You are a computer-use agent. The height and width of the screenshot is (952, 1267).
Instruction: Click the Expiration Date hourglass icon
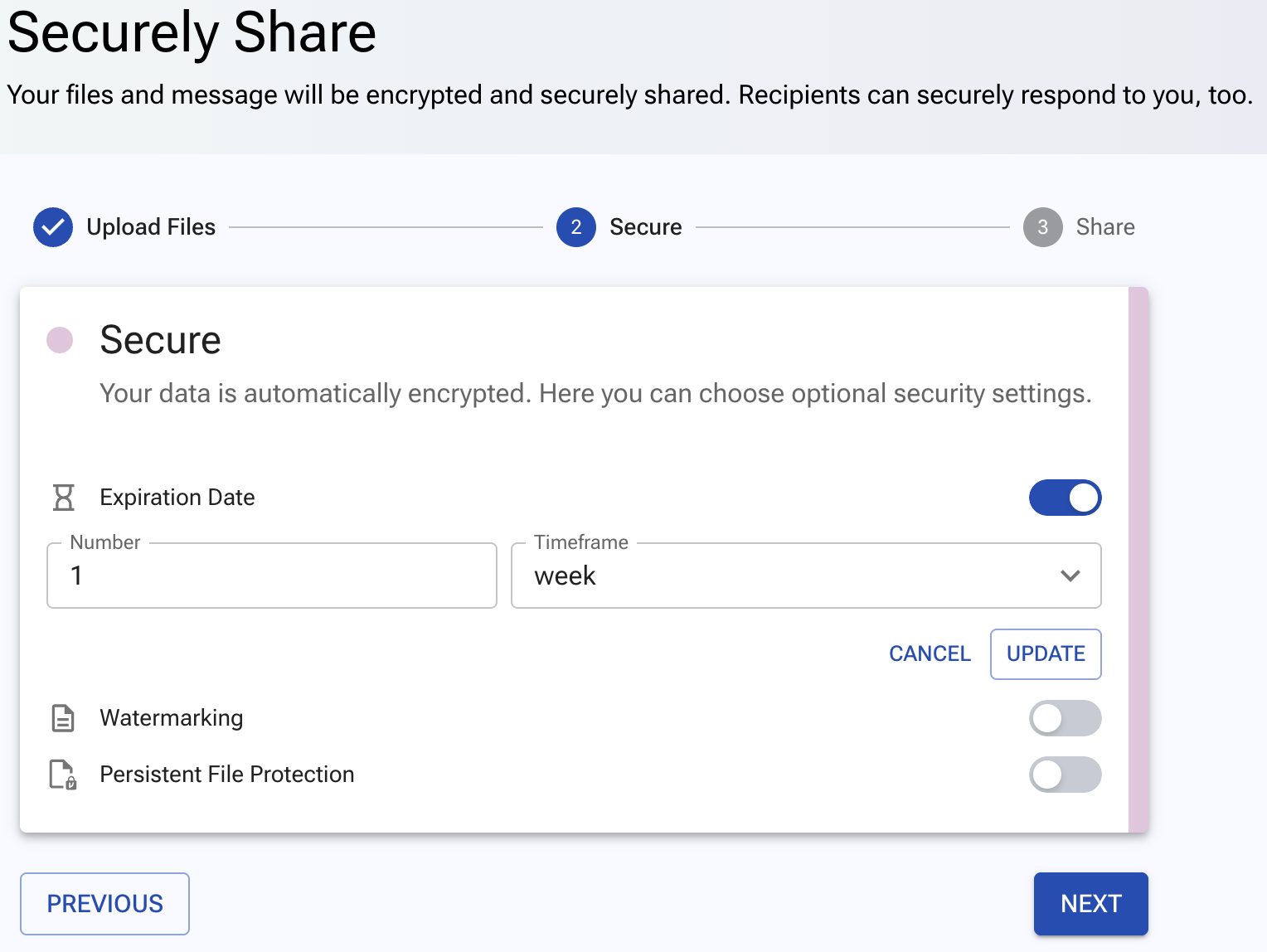tap(64, 498)
